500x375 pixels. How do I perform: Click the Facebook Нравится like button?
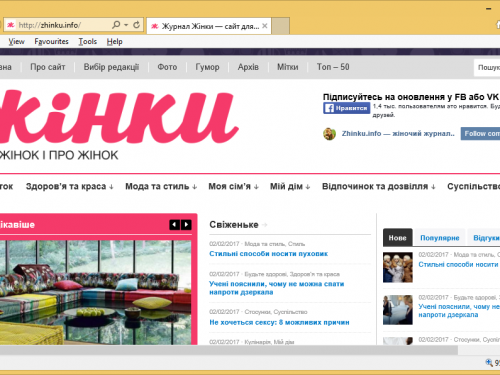click(346, 108)
